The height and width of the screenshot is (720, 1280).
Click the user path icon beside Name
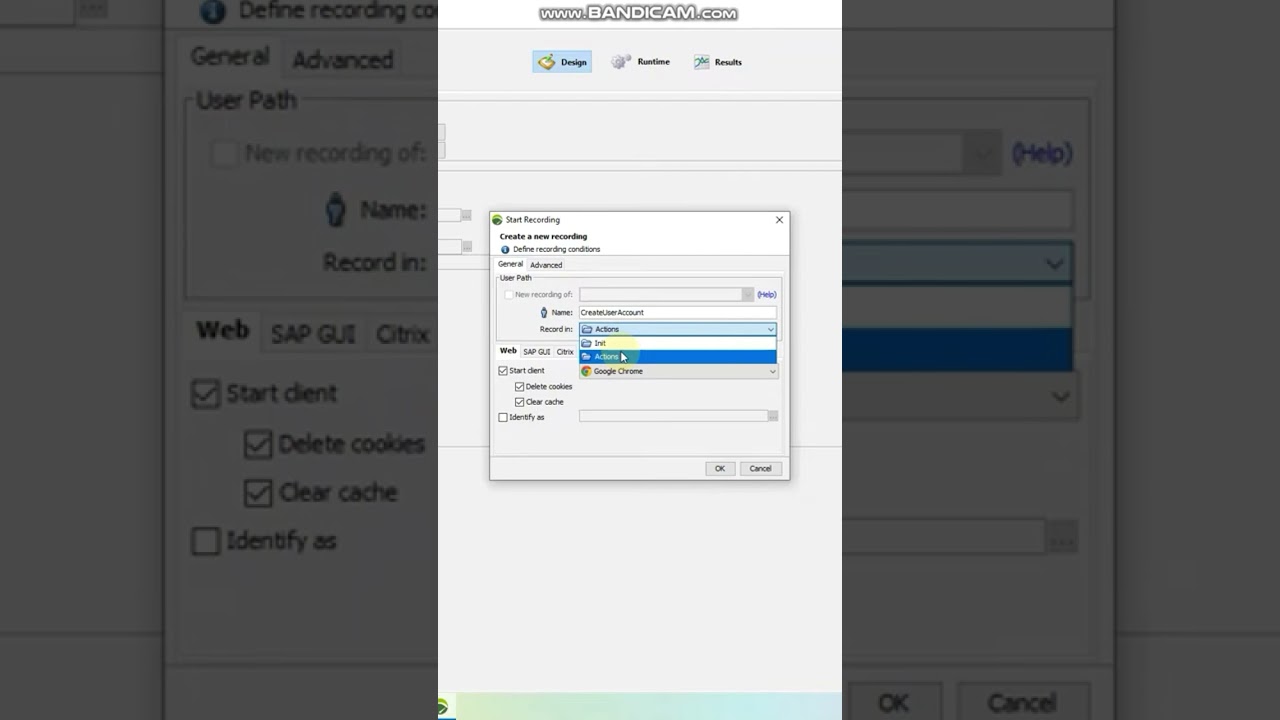pos(544,313)
